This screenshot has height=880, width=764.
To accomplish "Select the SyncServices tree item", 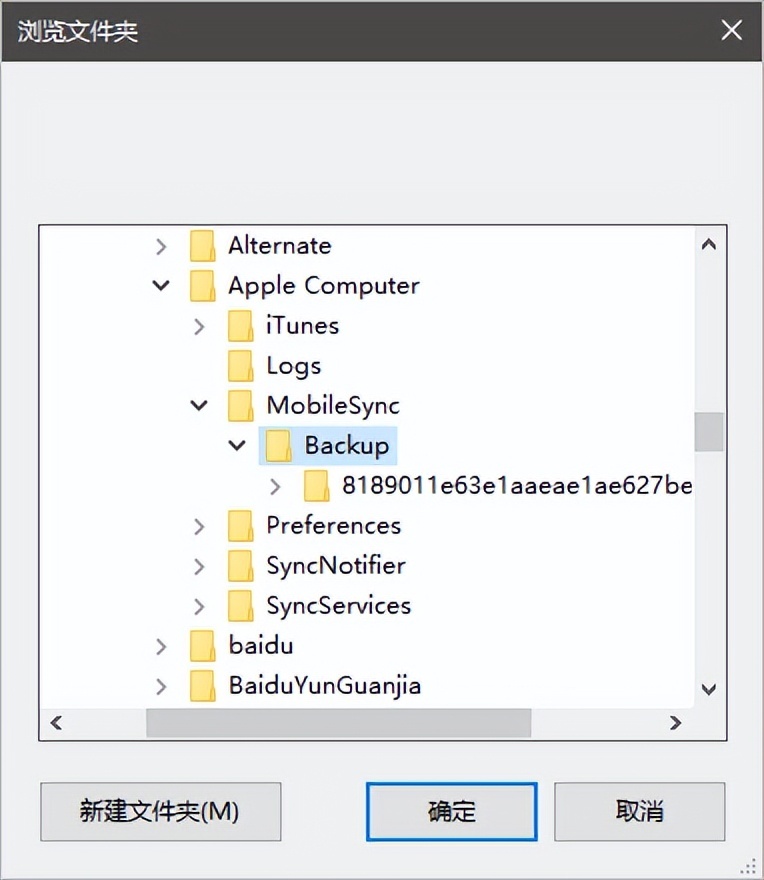I will click(x=338, y=606).
